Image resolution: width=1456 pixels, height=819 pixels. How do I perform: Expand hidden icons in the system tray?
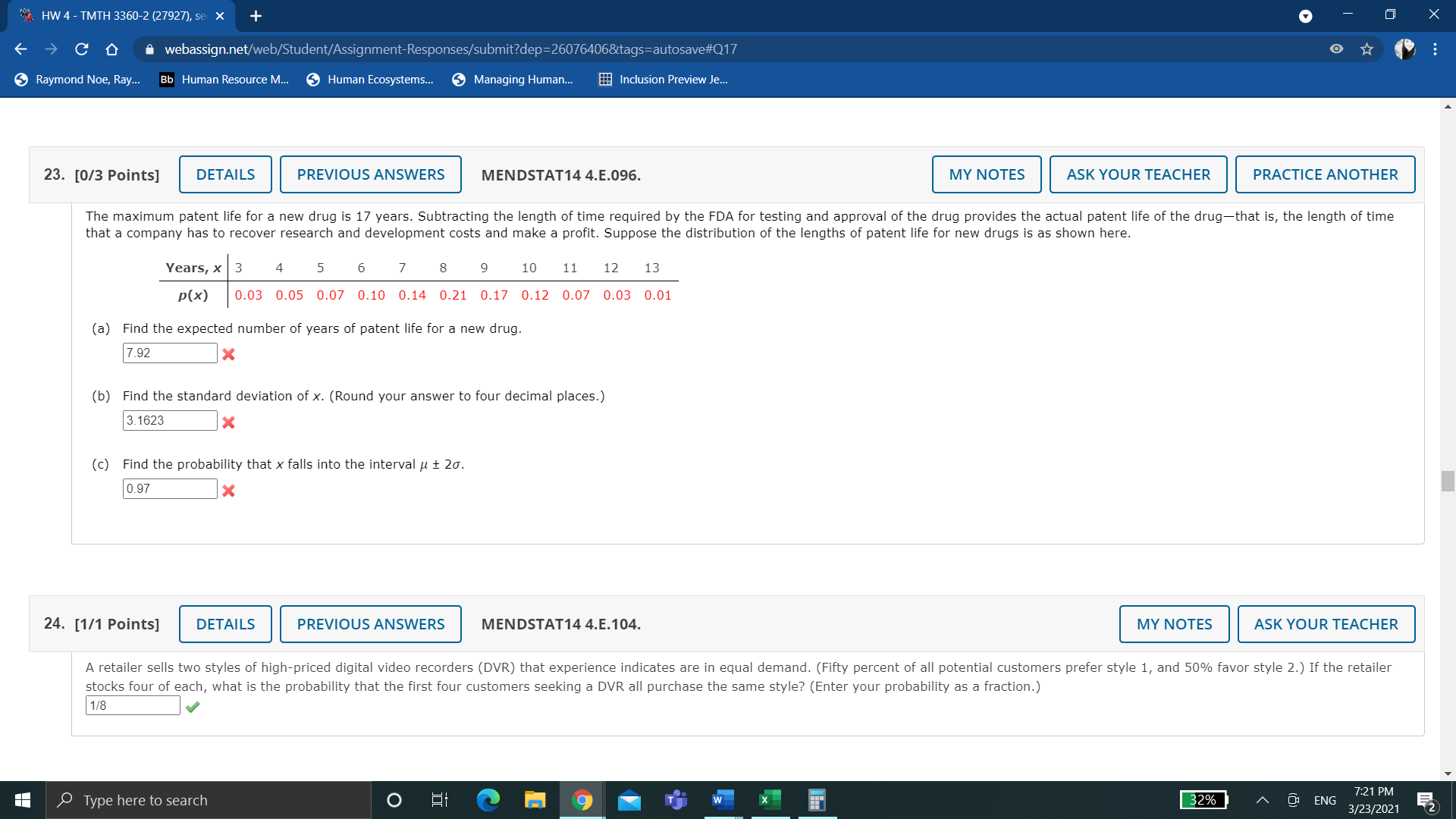[x=1262, y=799]
